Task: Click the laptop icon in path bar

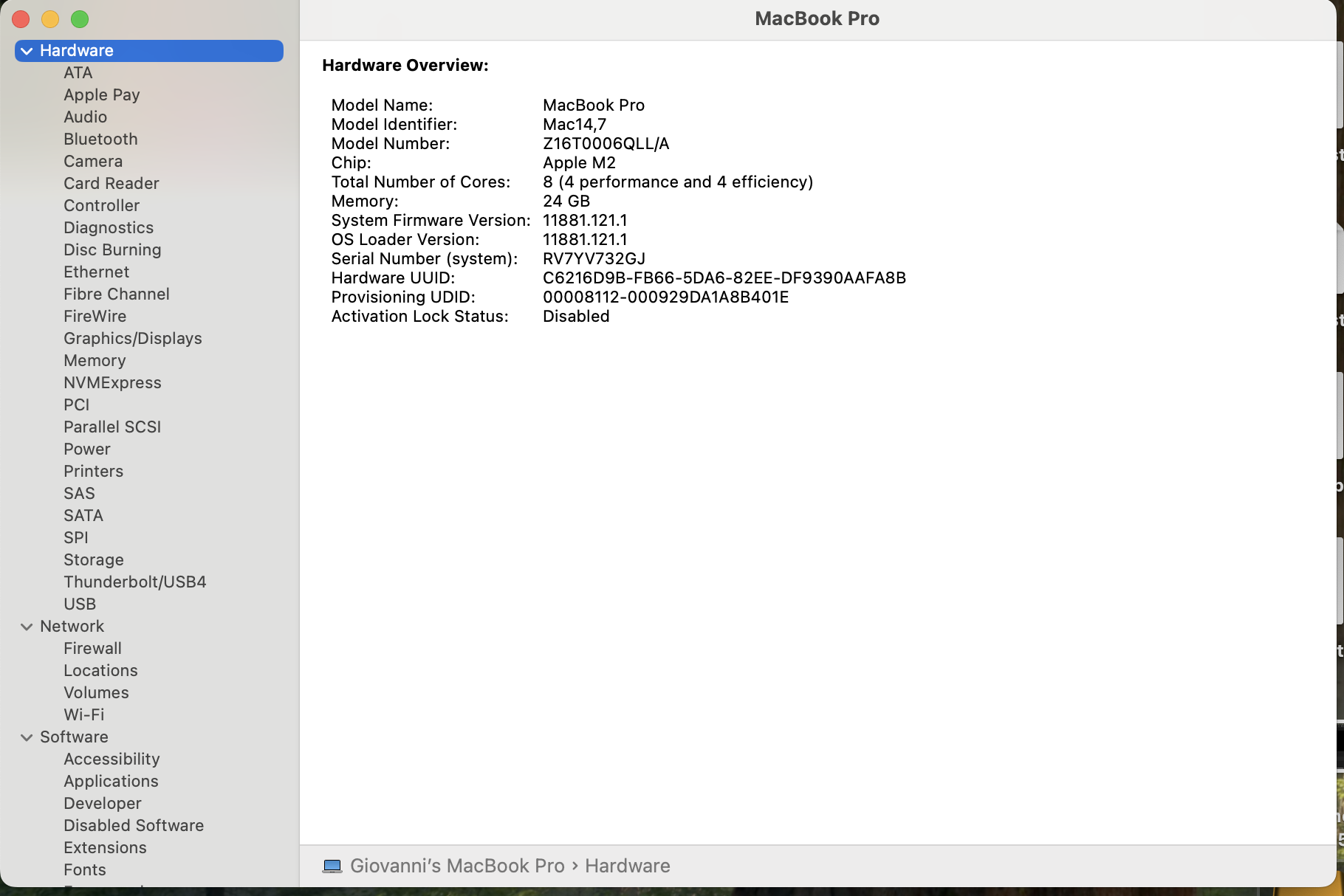Action: coord(332,866)
